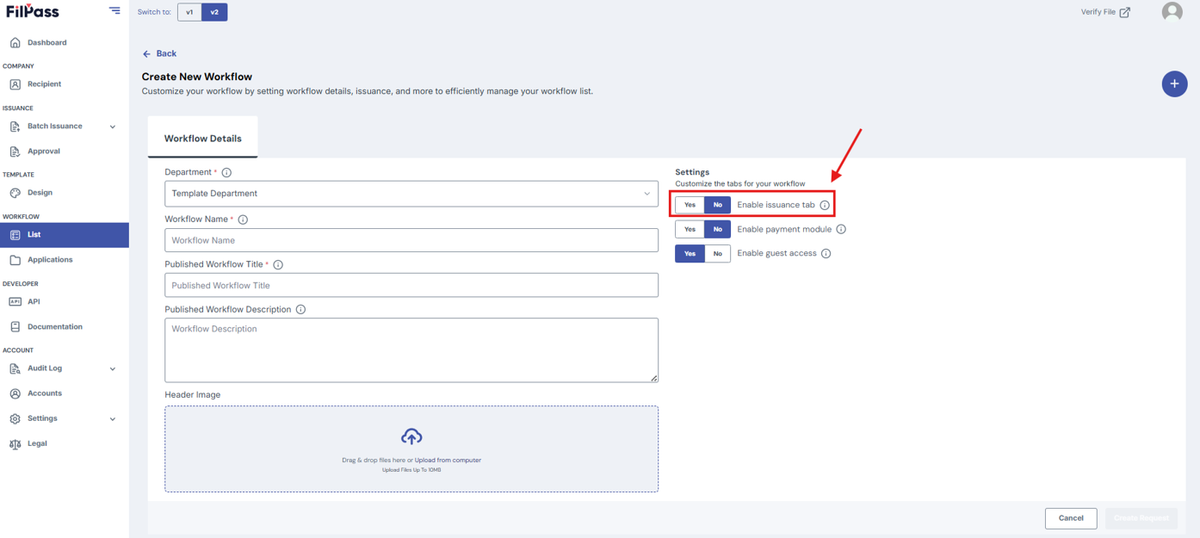Select the Workflow Details tab
Viewport: 1200px width, 538px height.
[x=203, y=139]
